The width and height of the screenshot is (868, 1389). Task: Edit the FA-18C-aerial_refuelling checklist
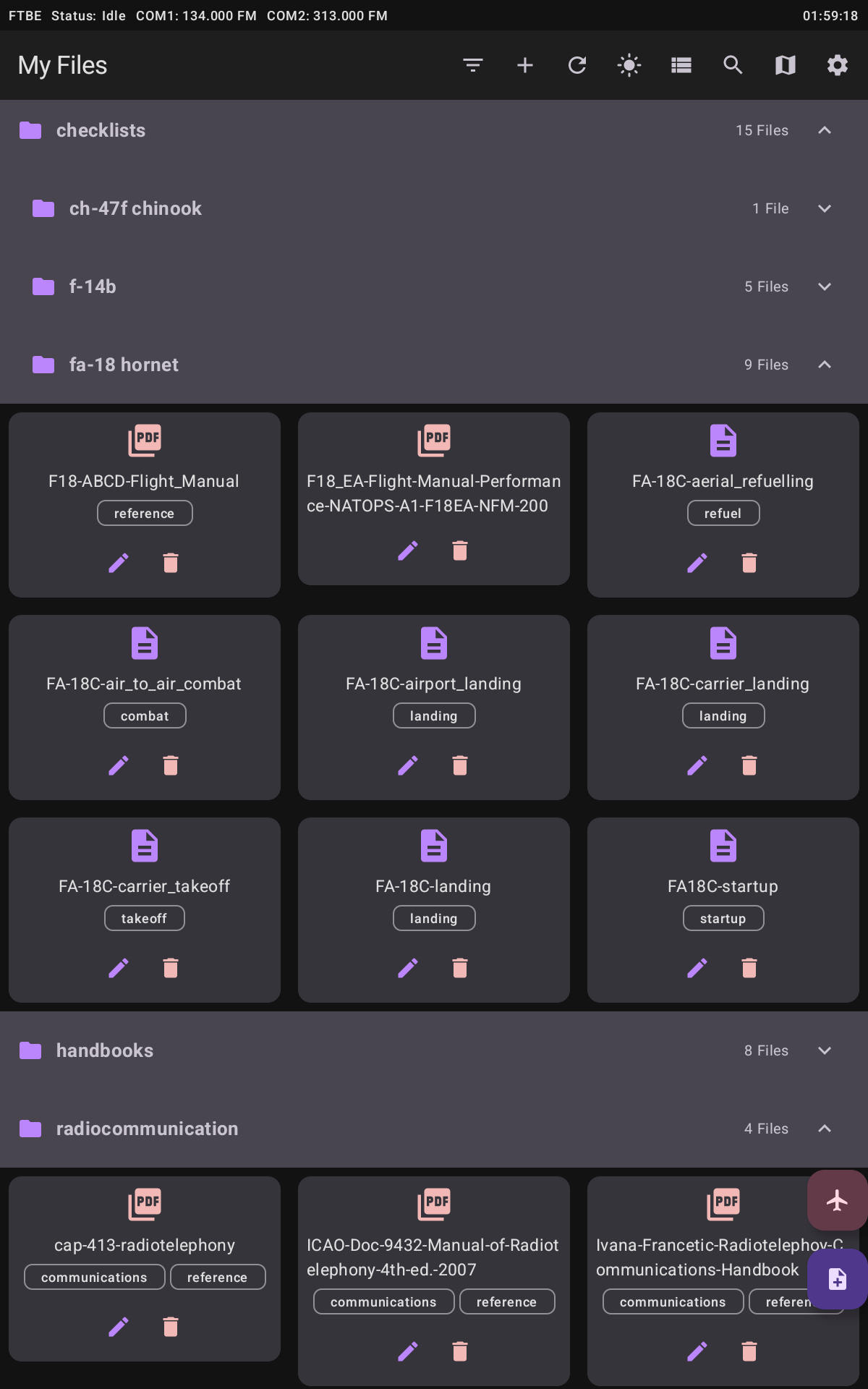[x=697, y=562]
